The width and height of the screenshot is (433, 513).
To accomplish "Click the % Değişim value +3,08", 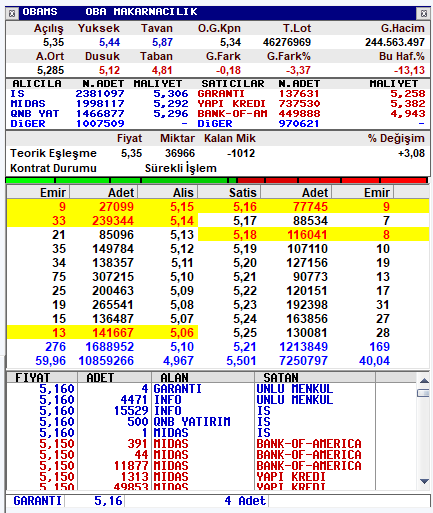I will pyautogui.click(x=411, y=153).
